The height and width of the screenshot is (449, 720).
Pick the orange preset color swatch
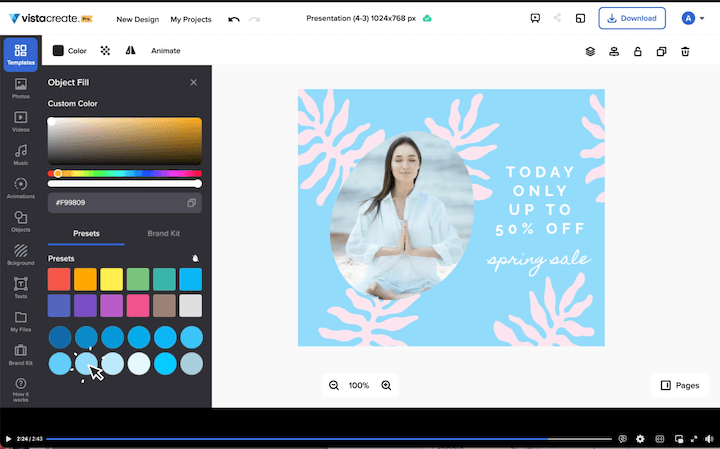[85, 279]
